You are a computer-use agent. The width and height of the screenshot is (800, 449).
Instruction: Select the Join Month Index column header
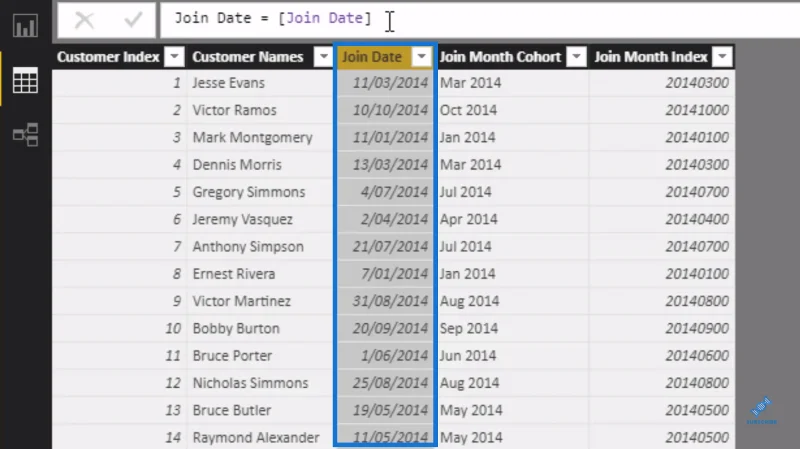click(x=651, y=57)
